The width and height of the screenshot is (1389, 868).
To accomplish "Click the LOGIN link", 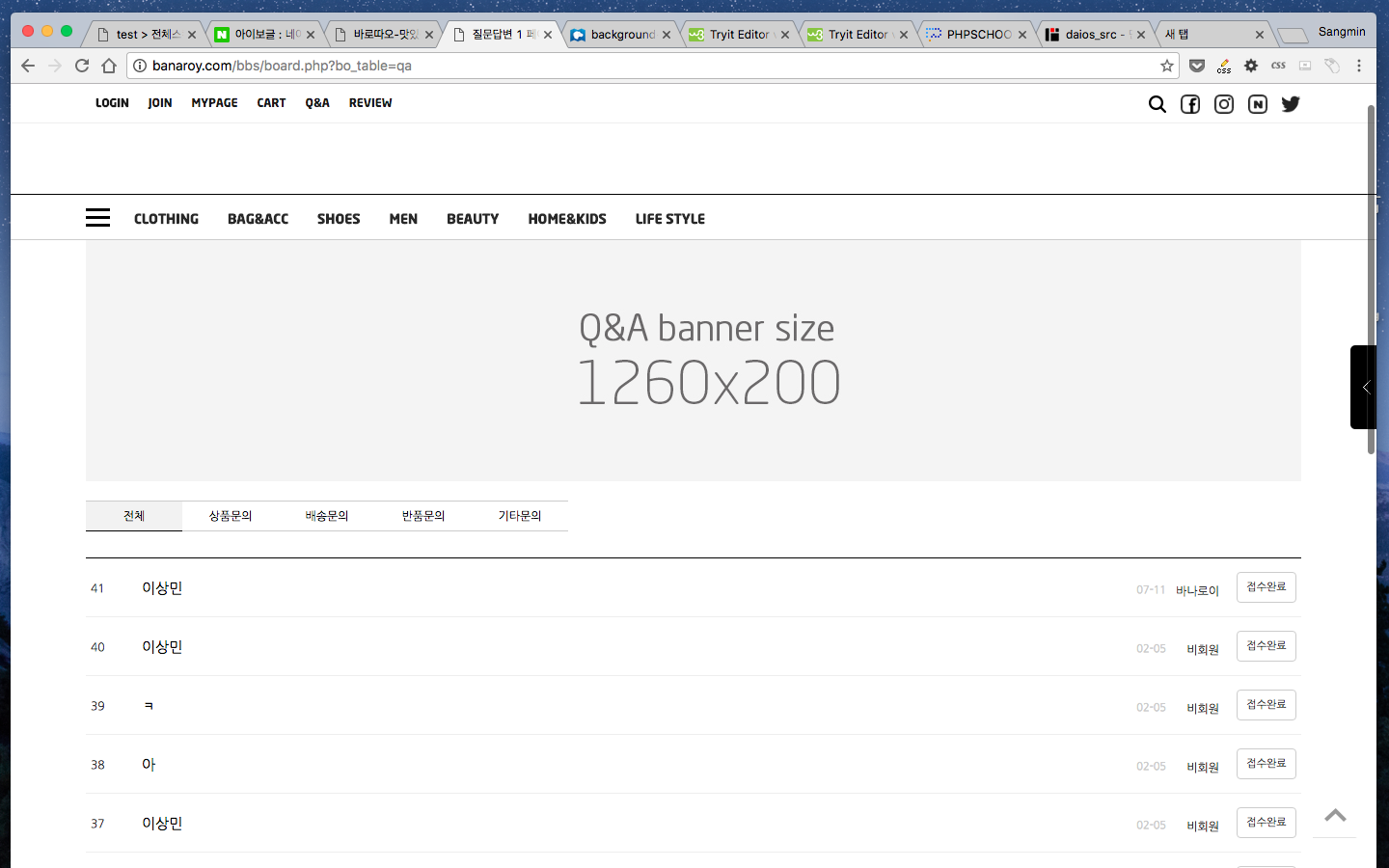I will [112, 103].
